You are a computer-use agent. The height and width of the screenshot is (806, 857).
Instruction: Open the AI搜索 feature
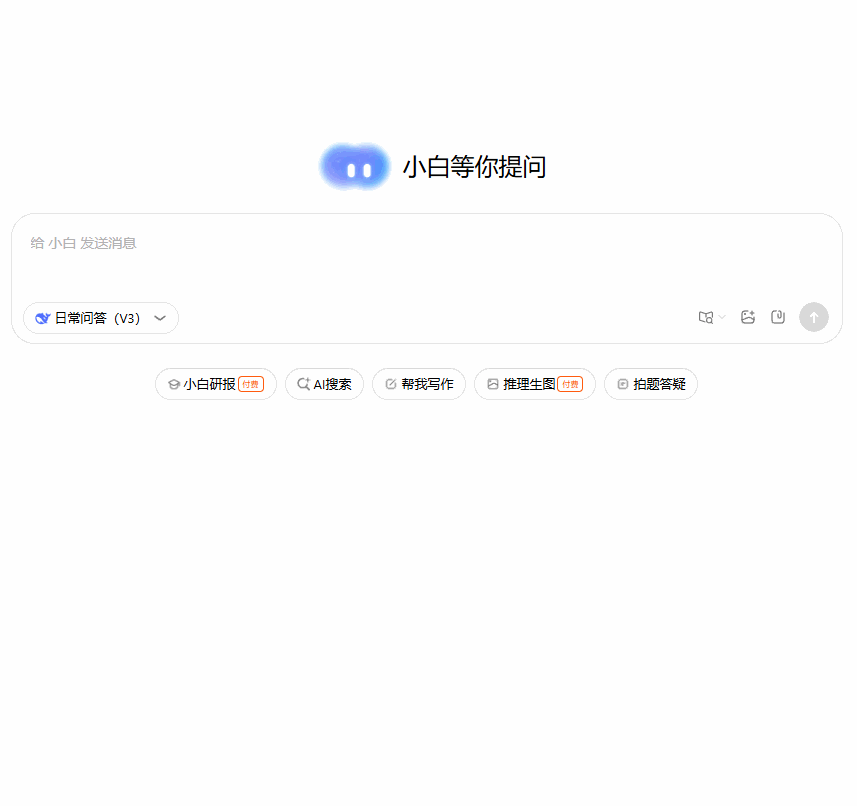point(324,383)
